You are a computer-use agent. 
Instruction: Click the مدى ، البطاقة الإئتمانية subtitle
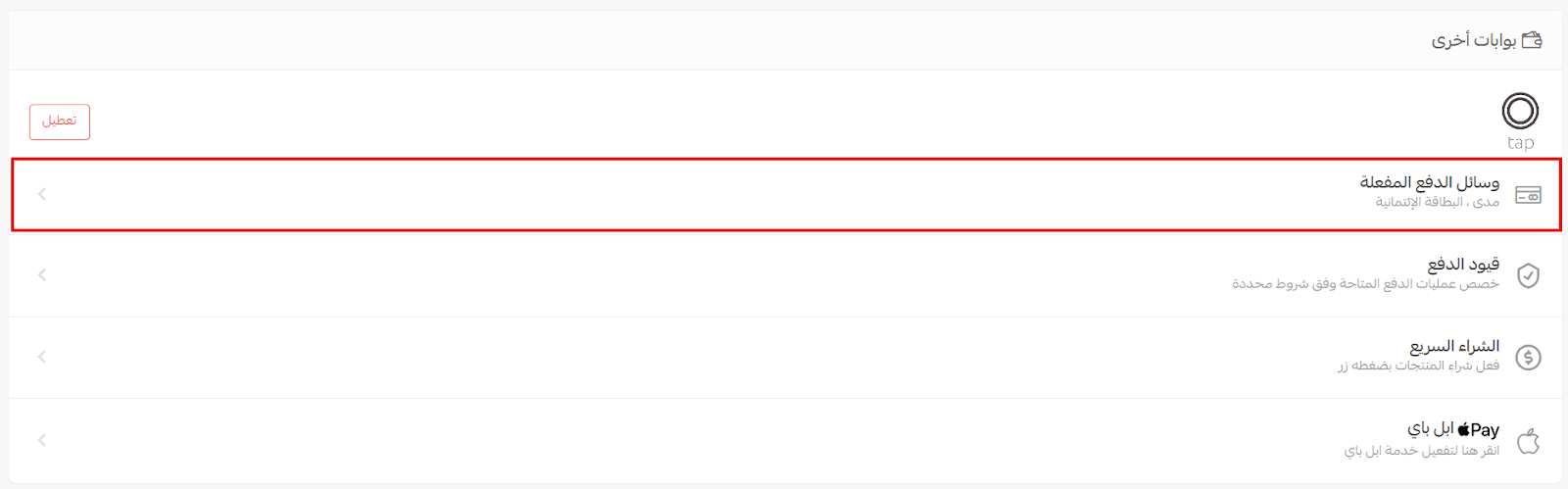tap(1437, 203)
